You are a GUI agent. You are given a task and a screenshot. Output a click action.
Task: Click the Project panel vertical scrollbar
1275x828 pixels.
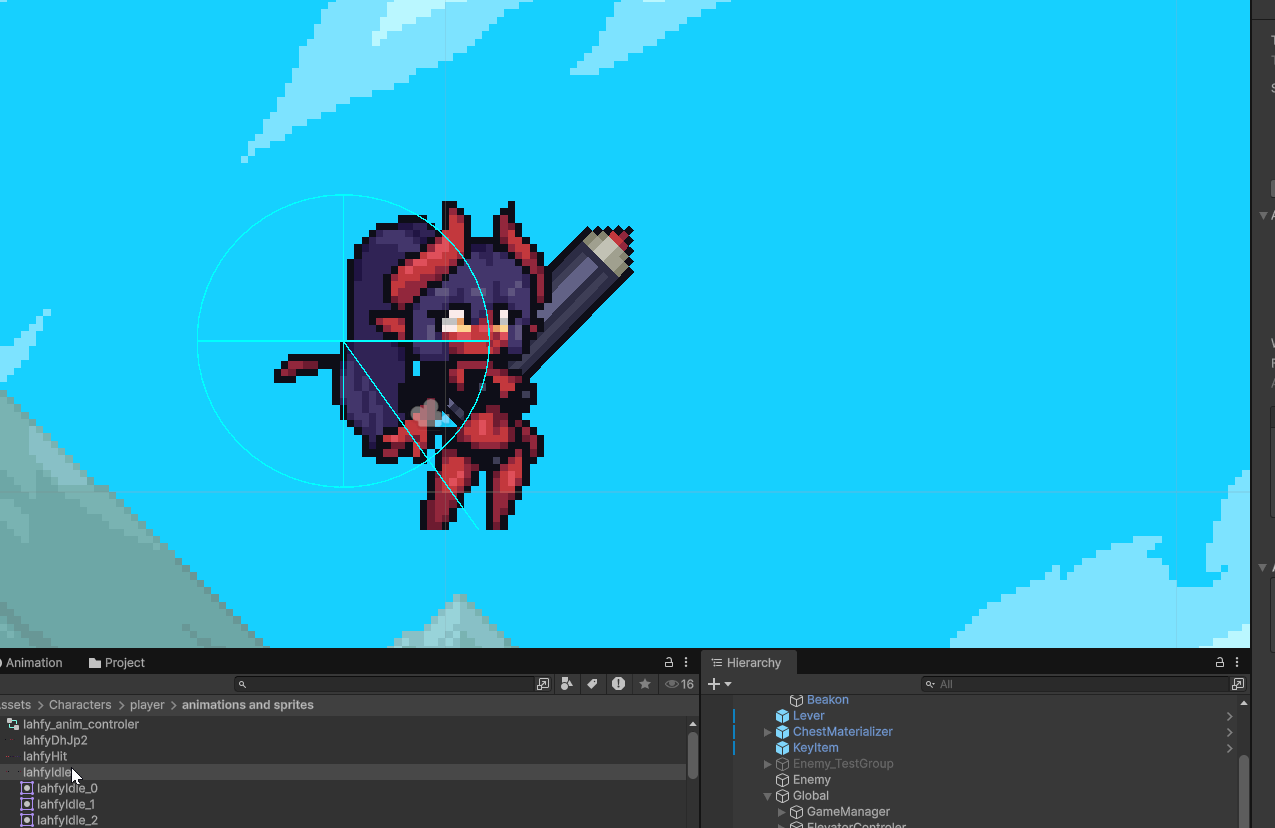click(693, 755)
